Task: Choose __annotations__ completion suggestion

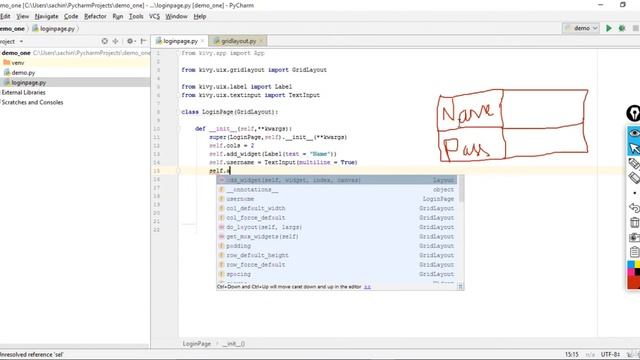Action: click(337, 189)
